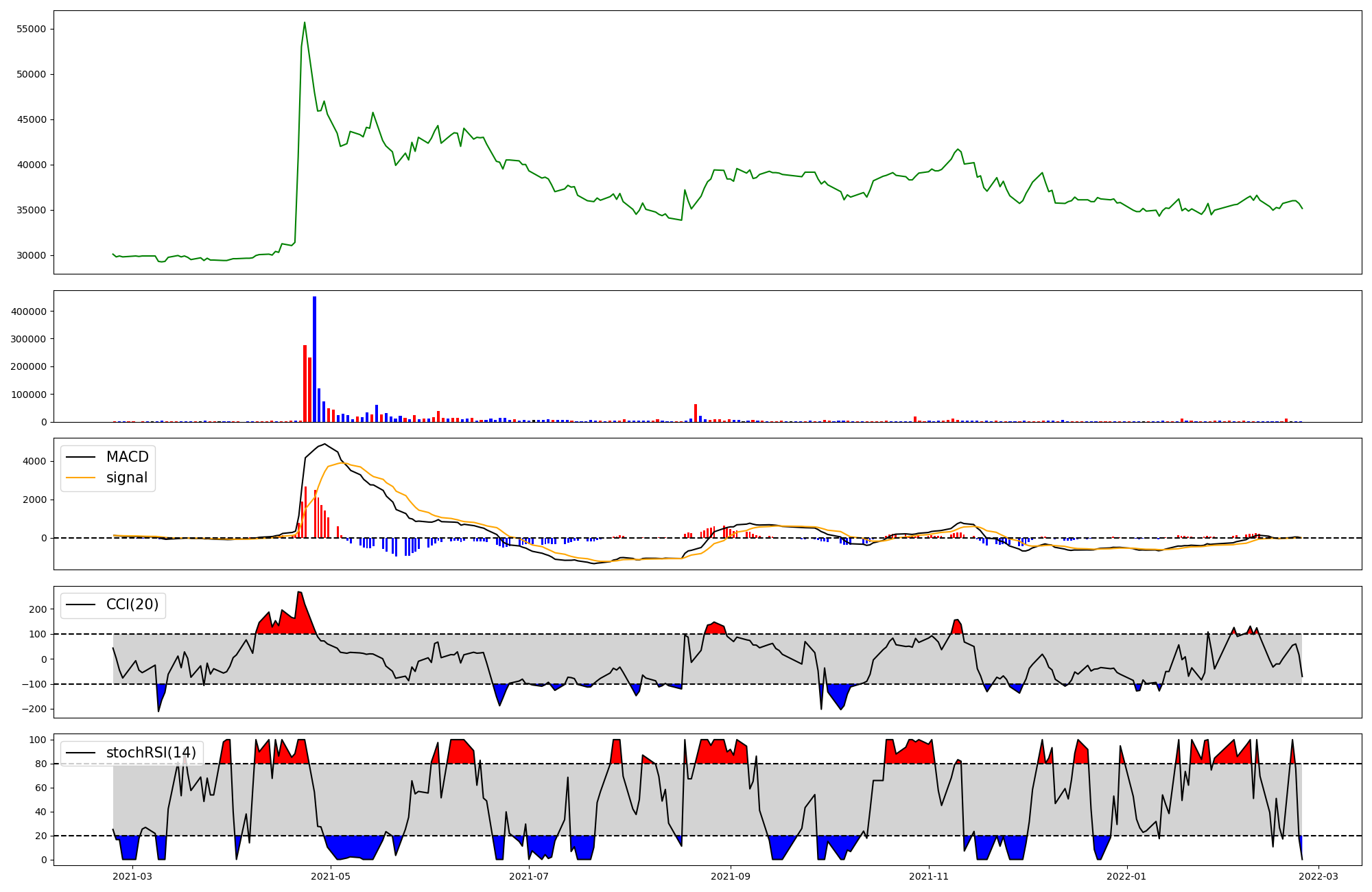1372x892 pixels.
Task: Click the tallest red volume bar
Action: 305,384
